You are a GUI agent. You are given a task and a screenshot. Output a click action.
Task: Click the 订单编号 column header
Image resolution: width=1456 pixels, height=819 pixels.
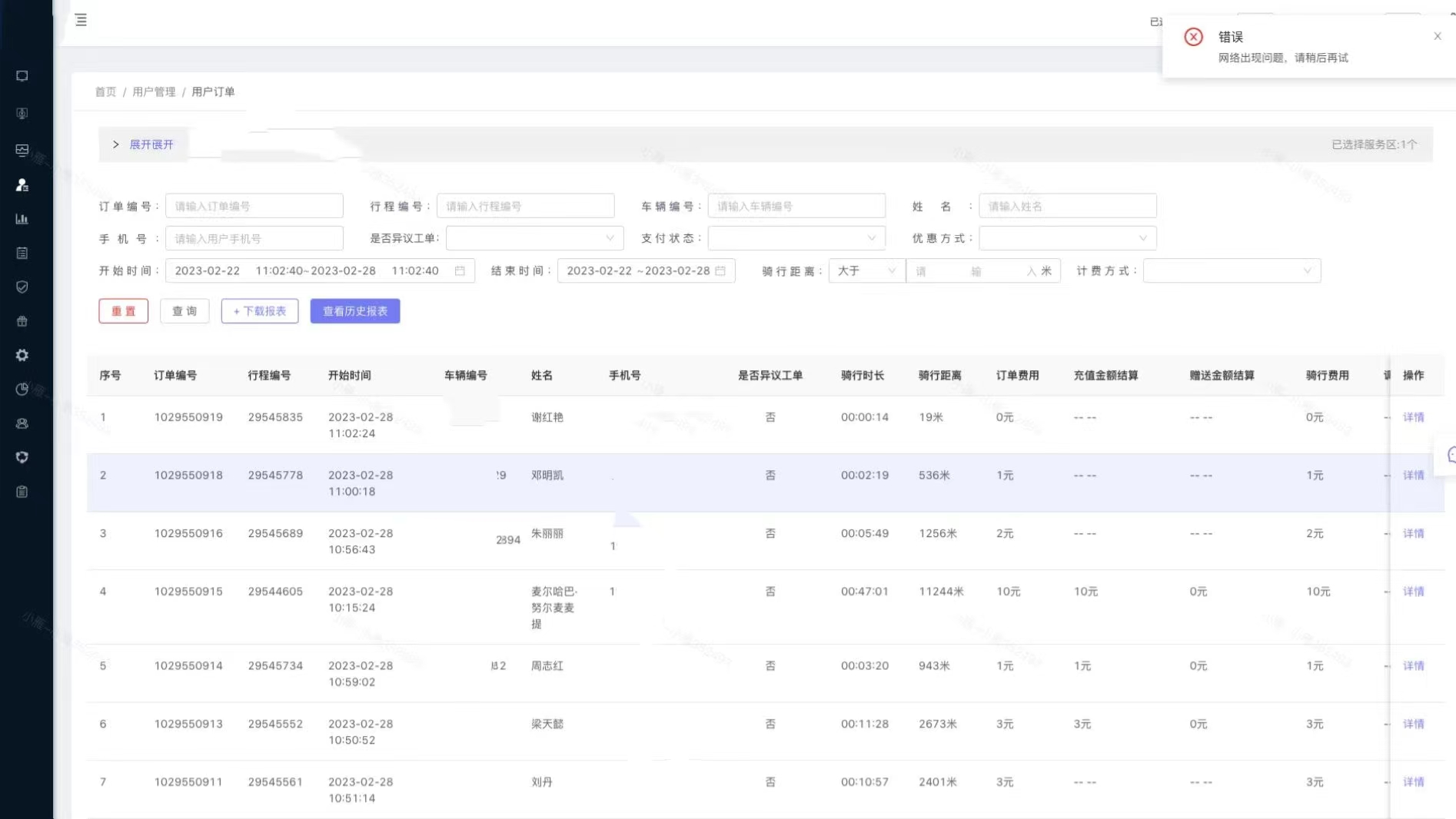tap(175, 376)
